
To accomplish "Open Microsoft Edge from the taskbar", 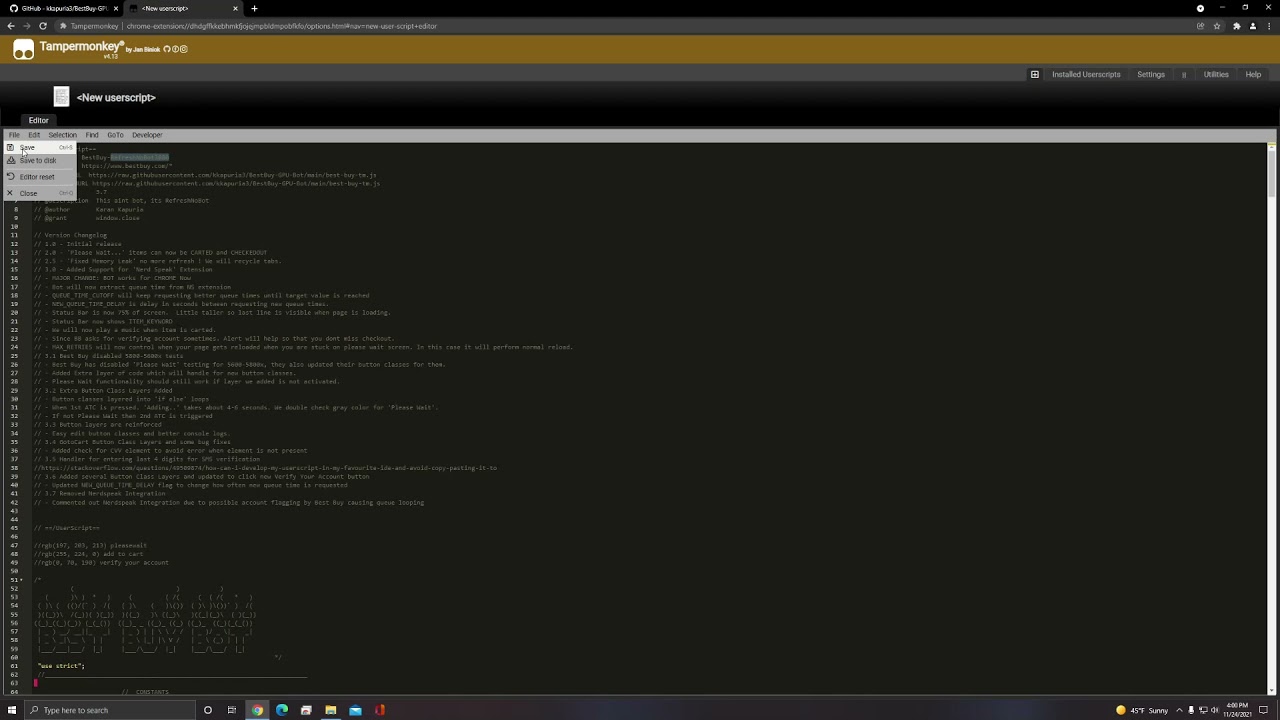I will coord(282,710).
